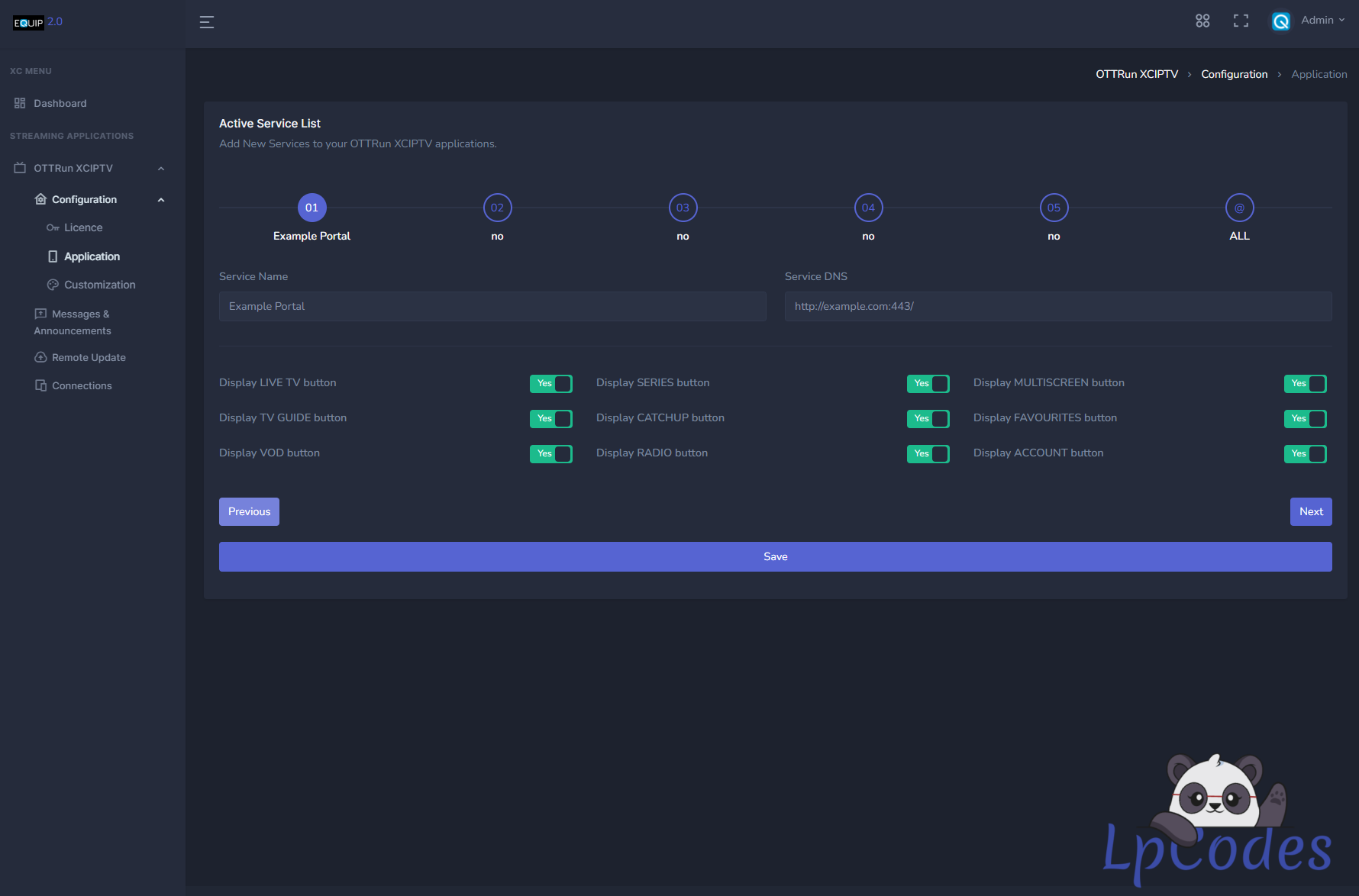Click the fullscreen icon in top bar
This screenshot has width=1359, height=896.
[x=1241, y=21]
